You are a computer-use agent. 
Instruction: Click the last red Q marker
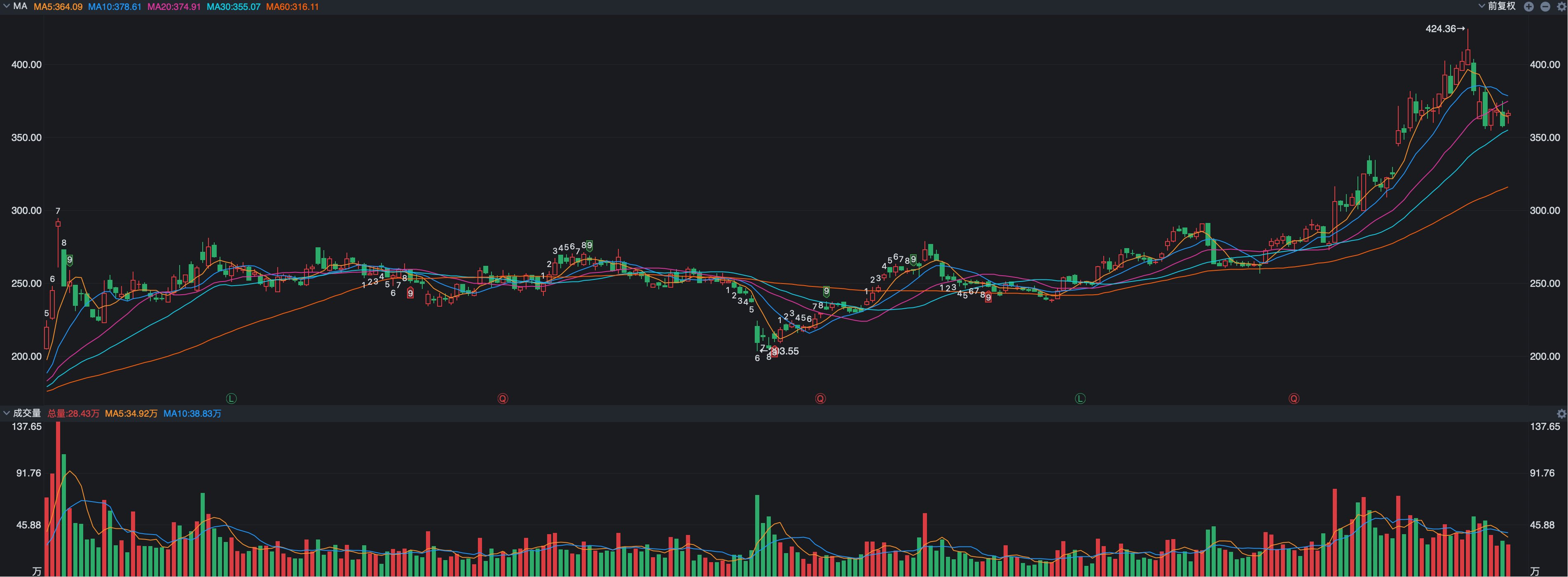point(1294,399)
